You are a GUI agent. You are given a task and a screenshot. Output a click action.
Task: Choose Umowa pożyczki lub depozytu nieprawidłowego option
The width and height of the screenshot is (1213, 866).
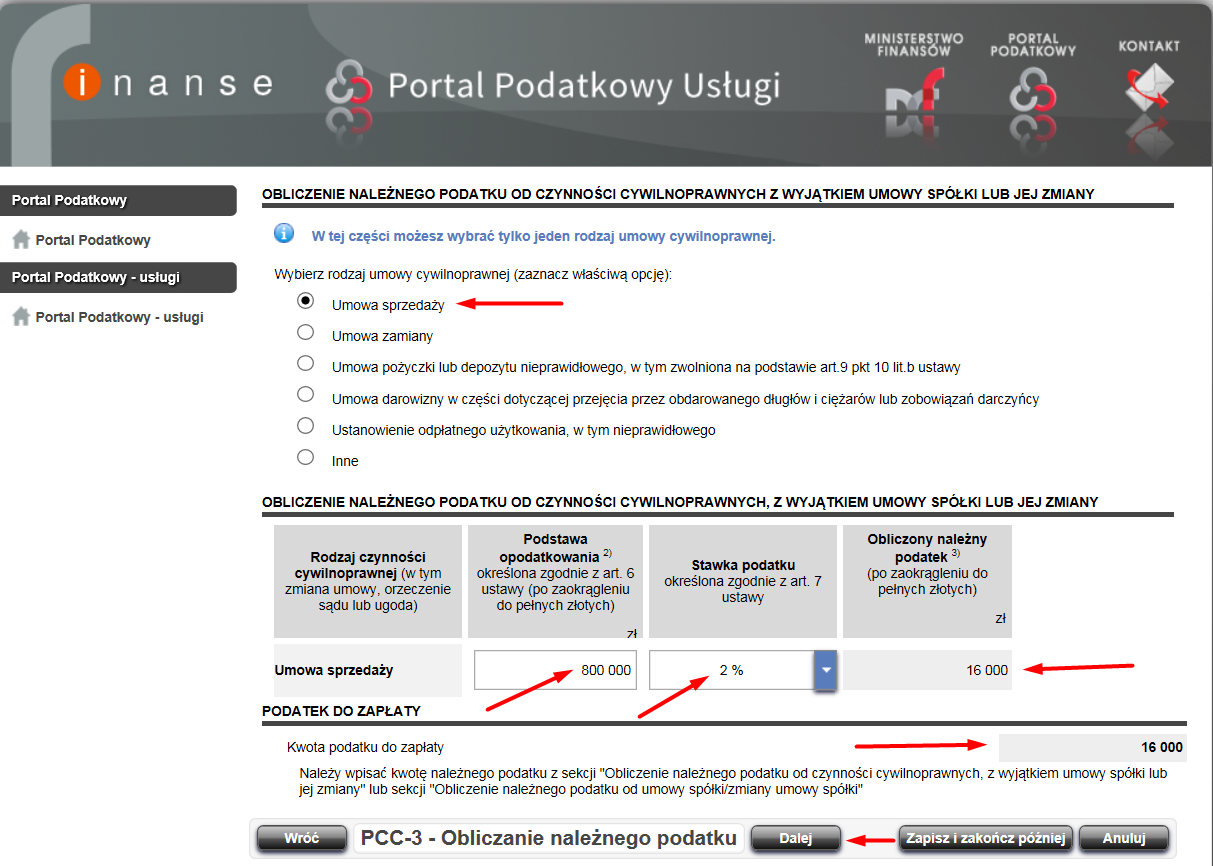306,363
